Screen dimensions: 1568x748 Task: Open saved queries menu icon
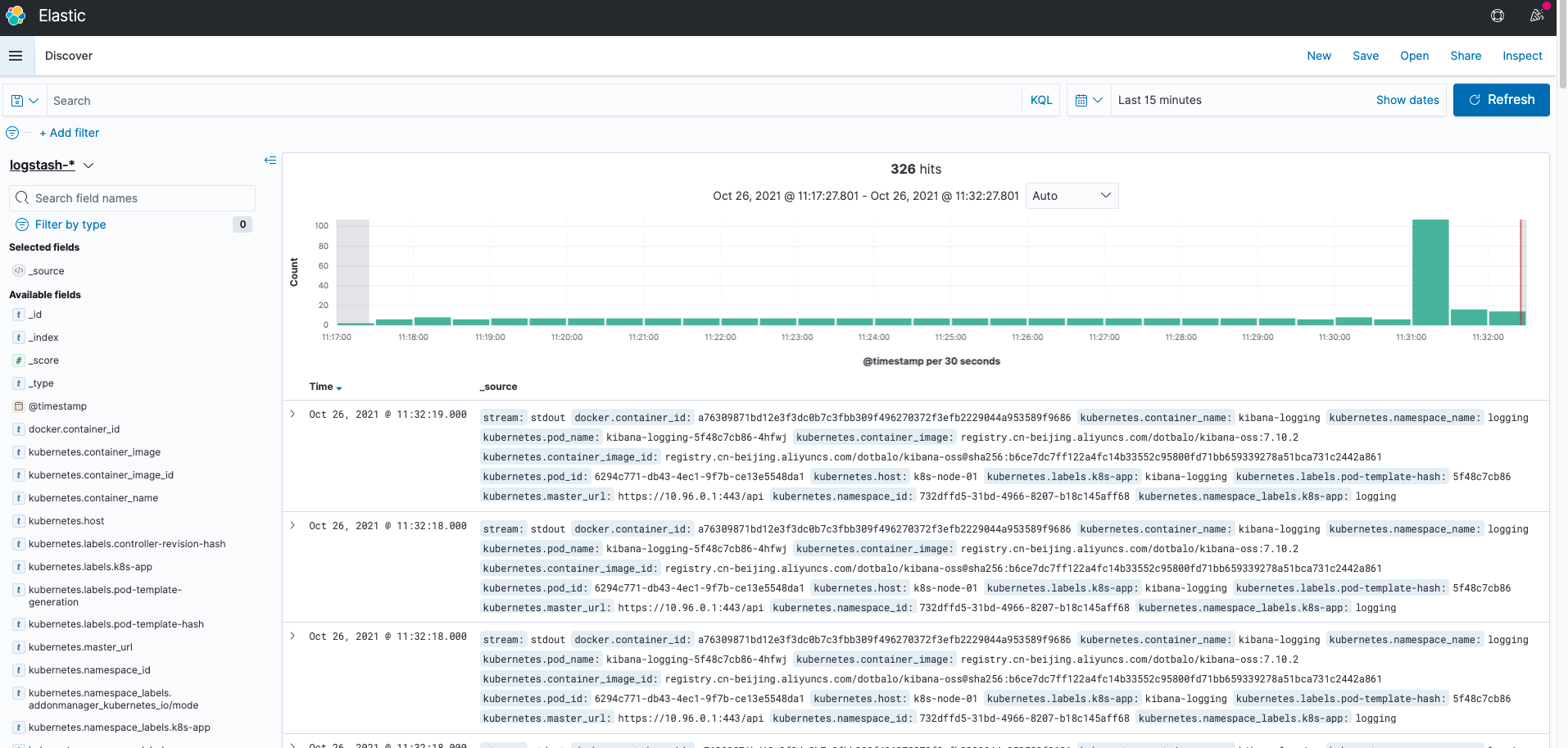(x=25, y=101)
